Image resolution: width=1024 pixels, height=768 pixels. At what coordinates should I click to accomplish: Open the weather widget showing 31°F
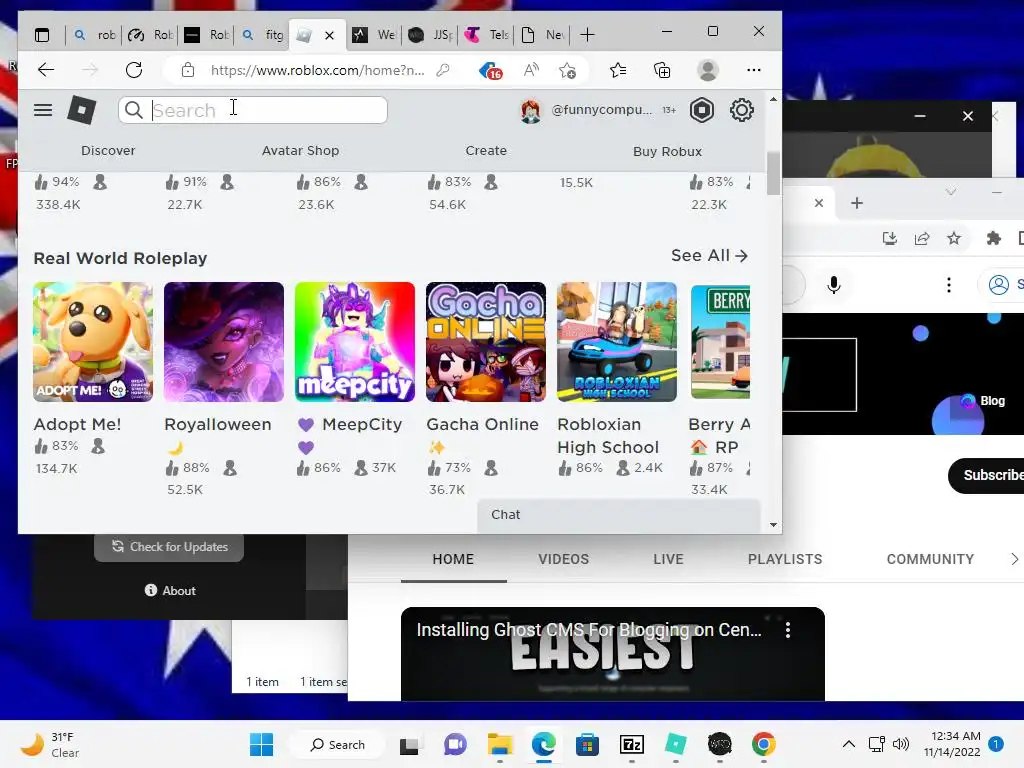point(51,744)
